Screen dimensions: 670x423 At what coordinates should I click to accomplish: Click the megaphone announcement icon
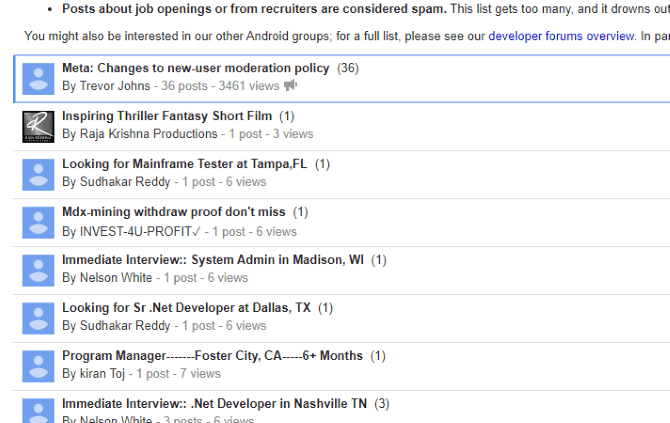pos(290,86)
